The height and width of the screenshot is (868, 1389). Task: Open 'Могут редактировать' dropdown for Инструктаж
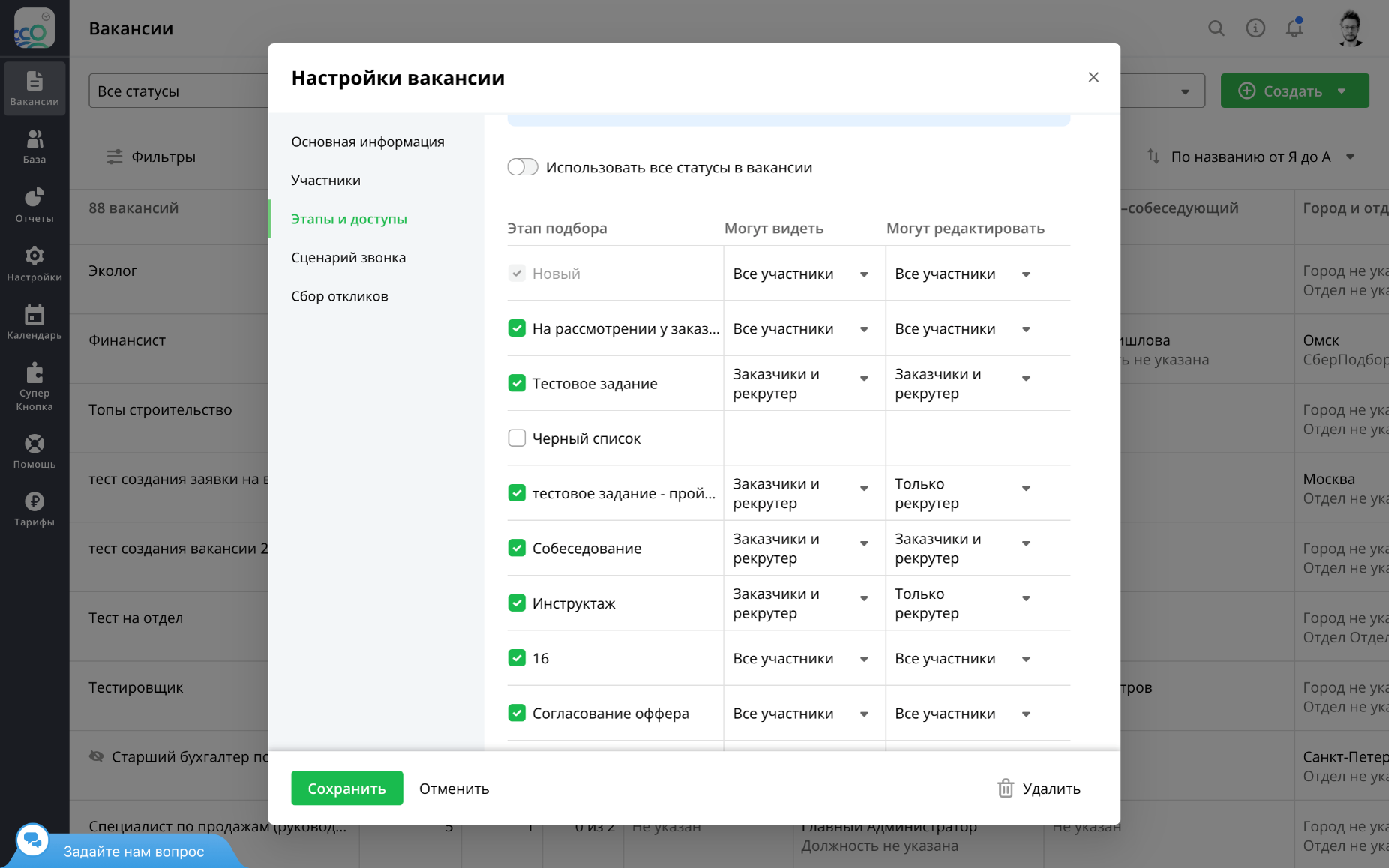(1026, 598)
